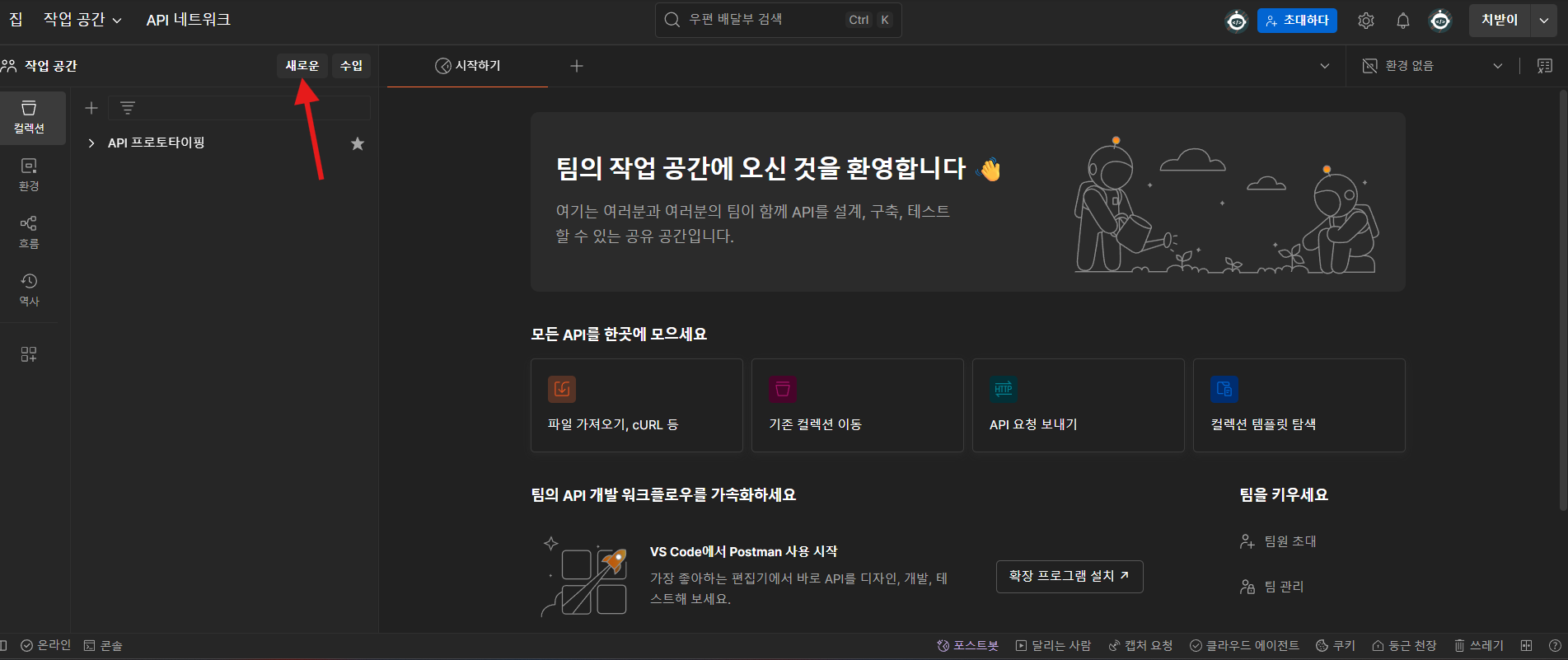Star the API 프로토타이핑 collection
This screenshot has height=660, width=1568.
point(358,143)
